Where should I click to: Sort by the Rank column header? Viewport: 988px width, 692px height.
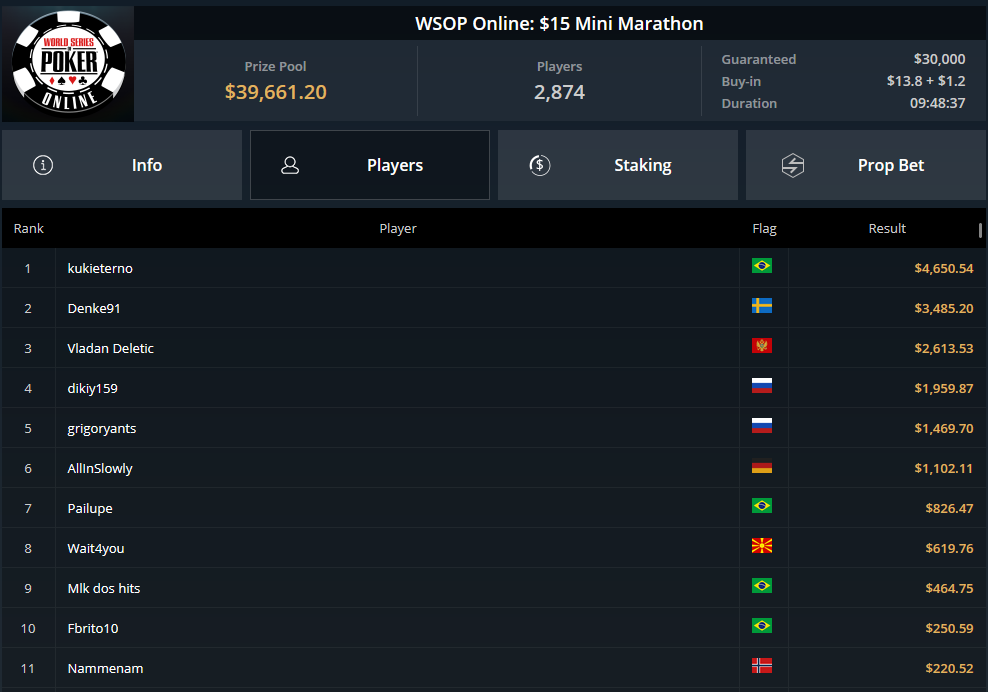click(28, 228)
